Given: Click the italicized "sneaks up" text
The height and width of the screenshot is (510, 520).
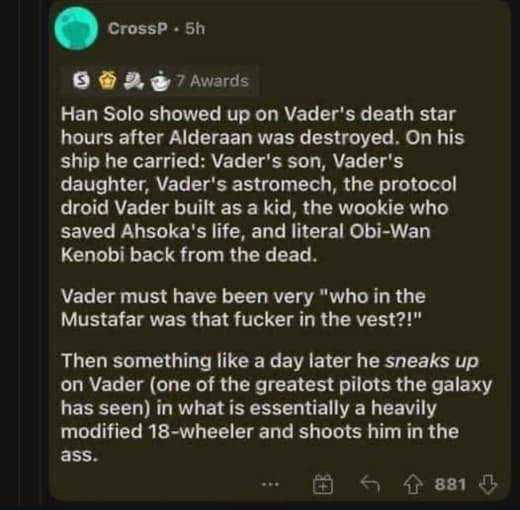Looking at the screenshot, I should click(x=432, y=361).
